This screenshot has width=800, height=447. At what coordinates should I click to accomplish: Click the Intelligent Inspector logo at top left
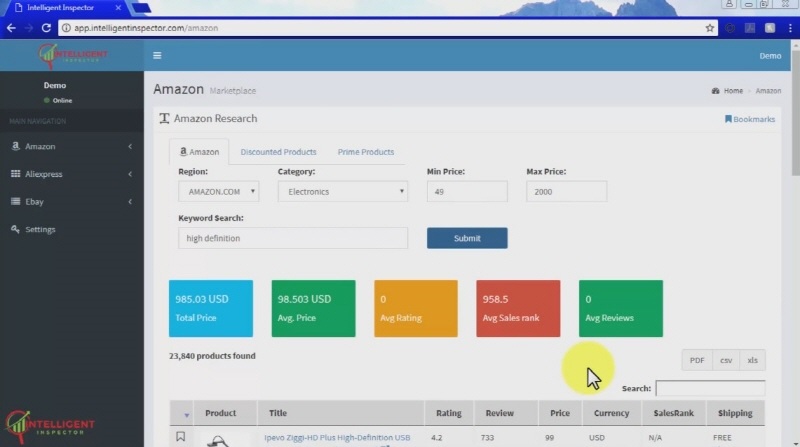pos(72,56)
